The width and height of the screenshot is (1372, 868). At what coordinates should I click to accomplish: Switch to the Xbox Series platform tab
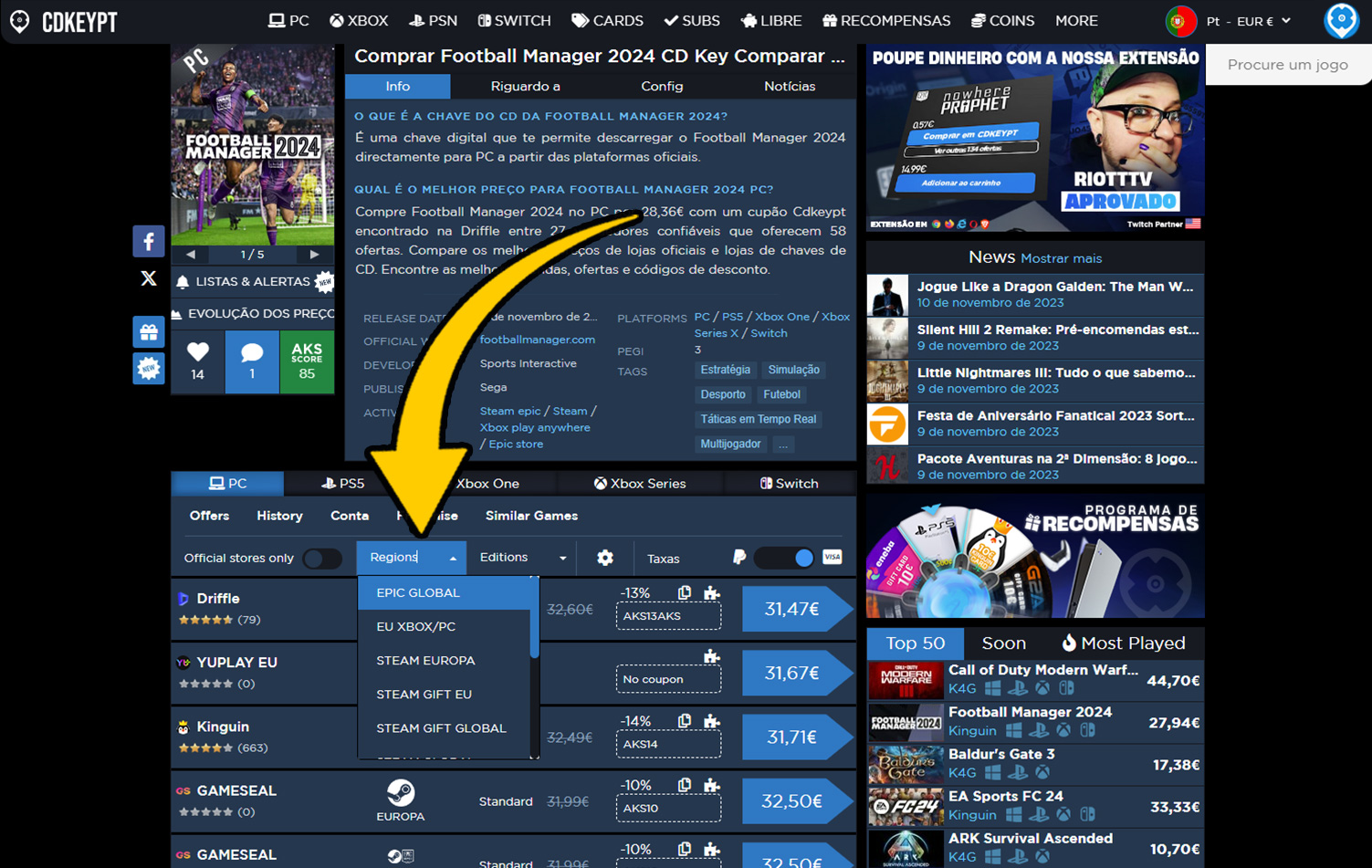(x=640, y=483)
